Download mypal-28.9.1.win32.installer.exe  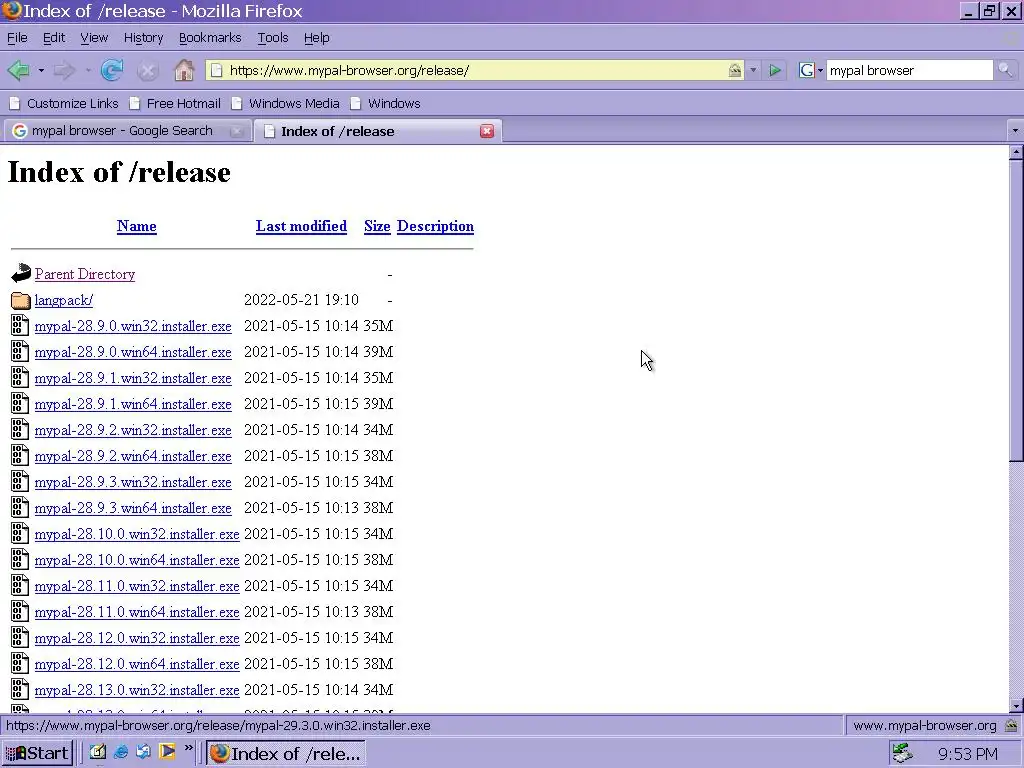133,378
